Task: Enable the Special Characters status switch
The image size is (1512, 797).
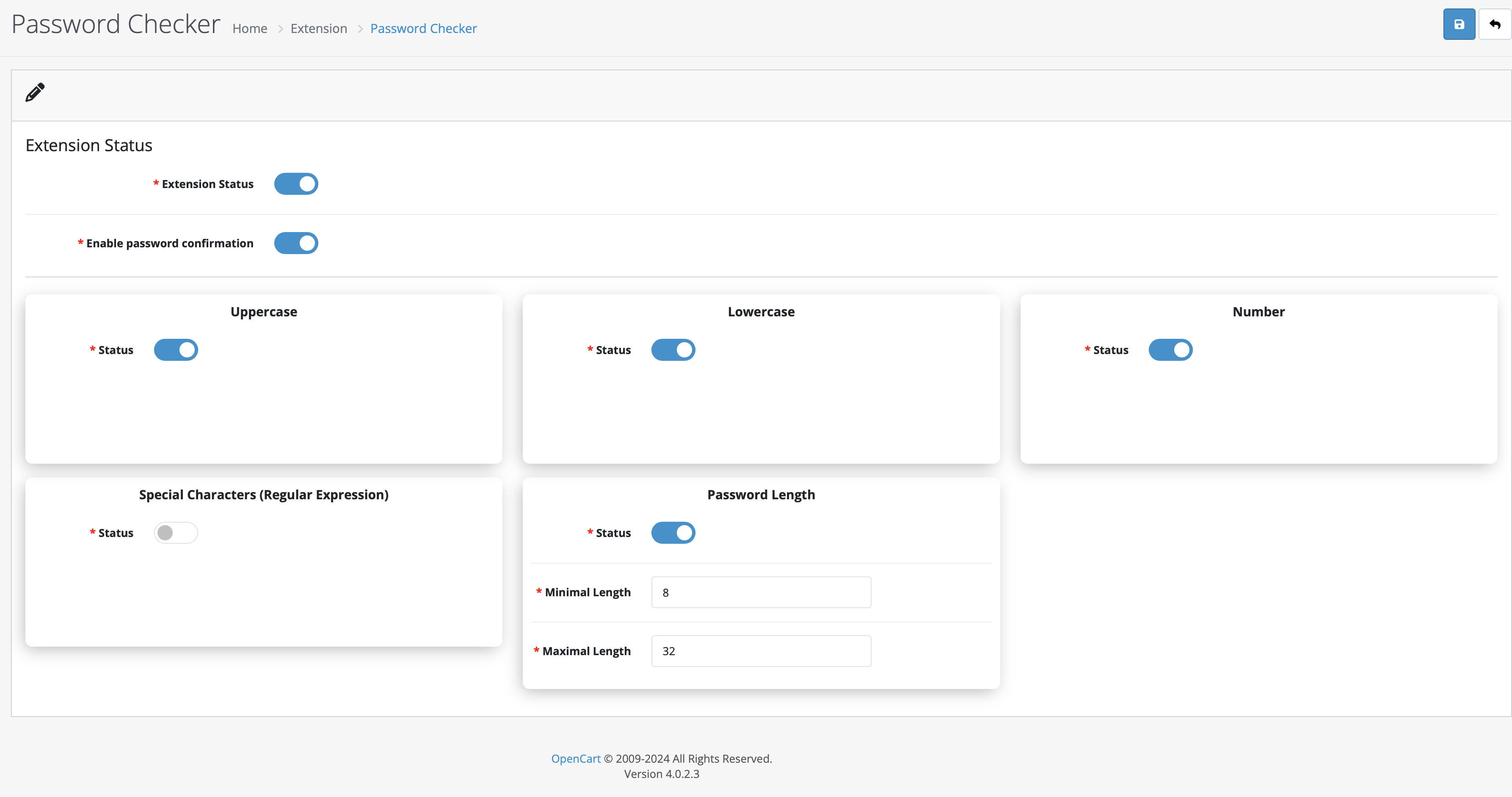Action: tap(176, 533)
